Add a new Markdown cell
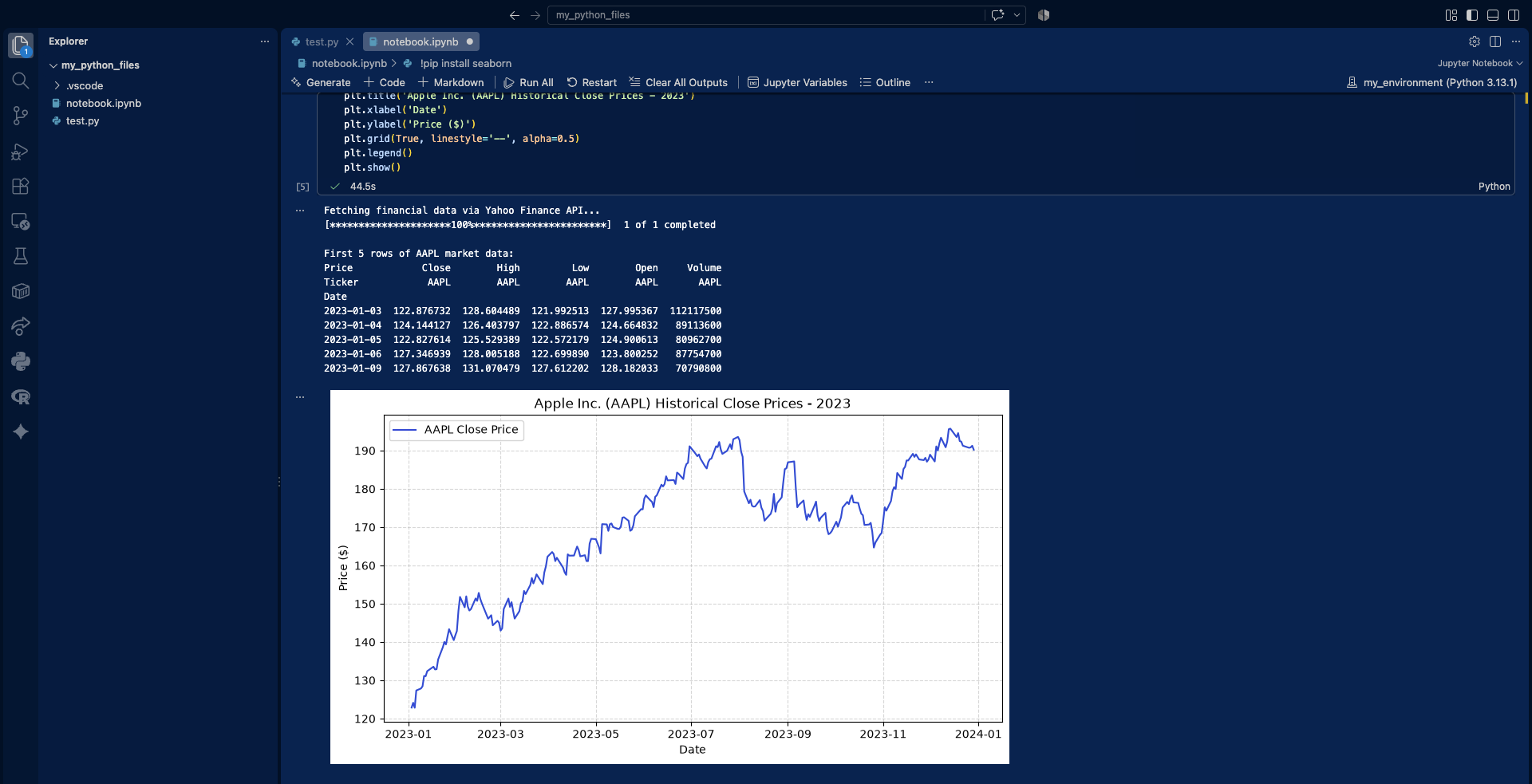 pyautogui.click(x=451, y=82)
